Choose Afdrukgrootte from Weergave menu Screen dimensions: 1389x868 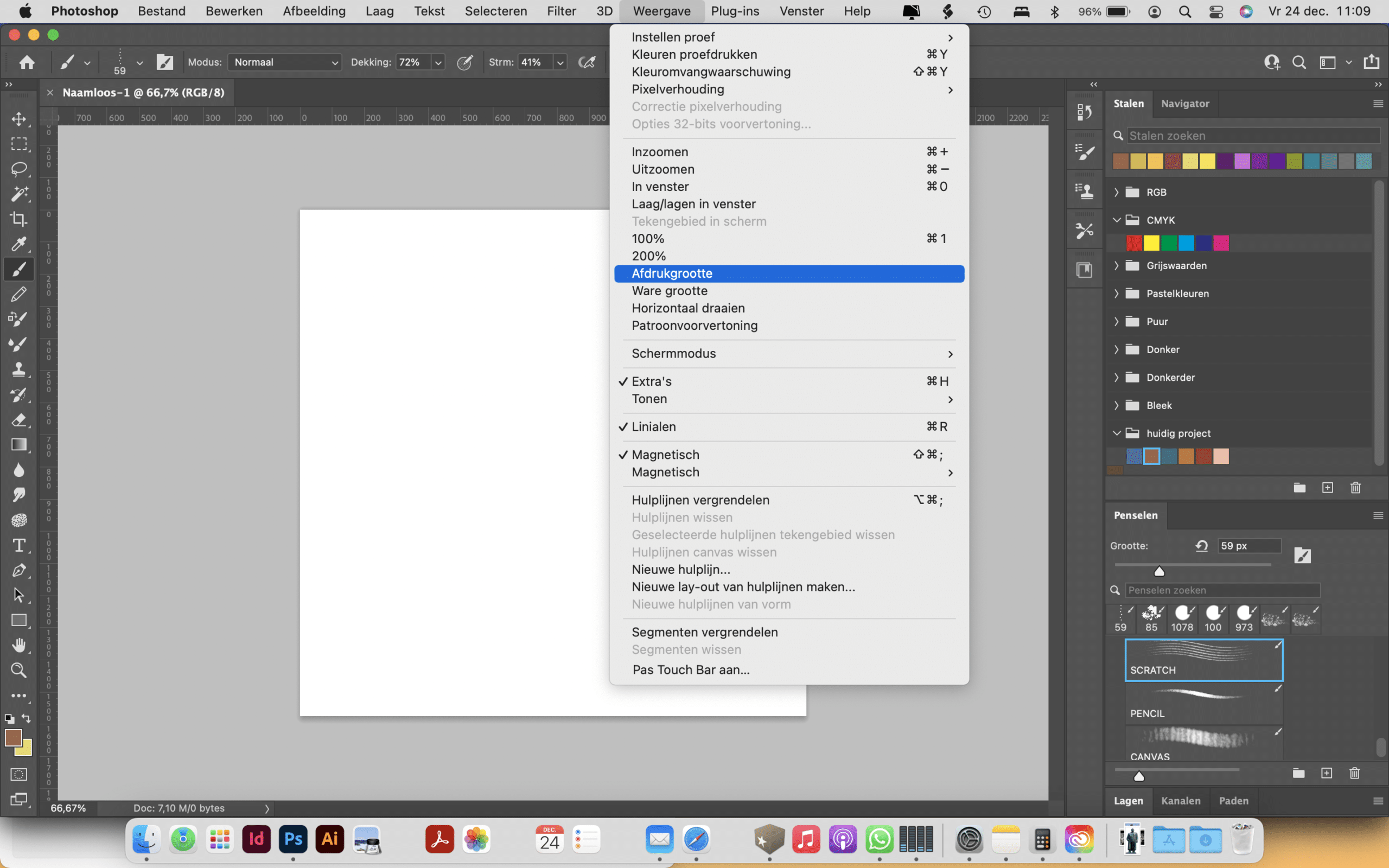[x=789, y=274]
